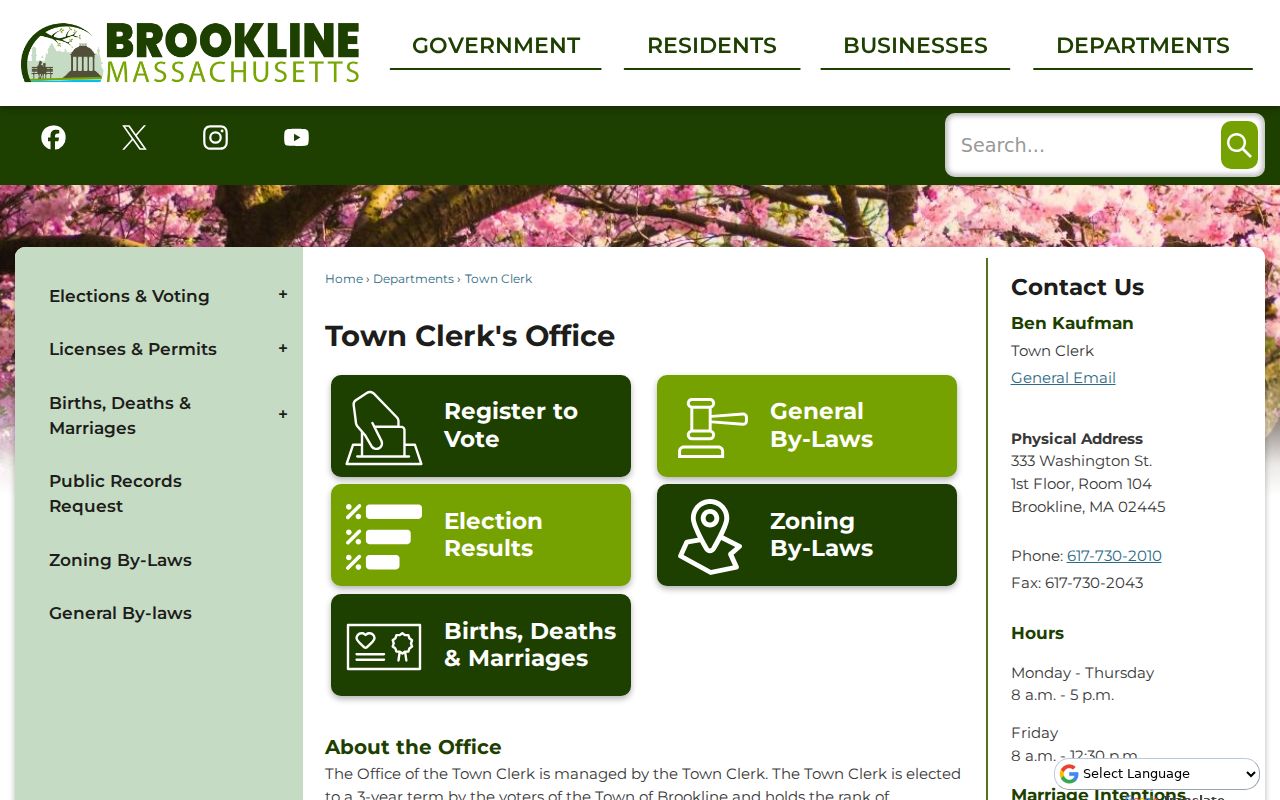
Task: Open the Licenses & Permits sidebar link
Action: pyautogui.click(x=133, y=349)
